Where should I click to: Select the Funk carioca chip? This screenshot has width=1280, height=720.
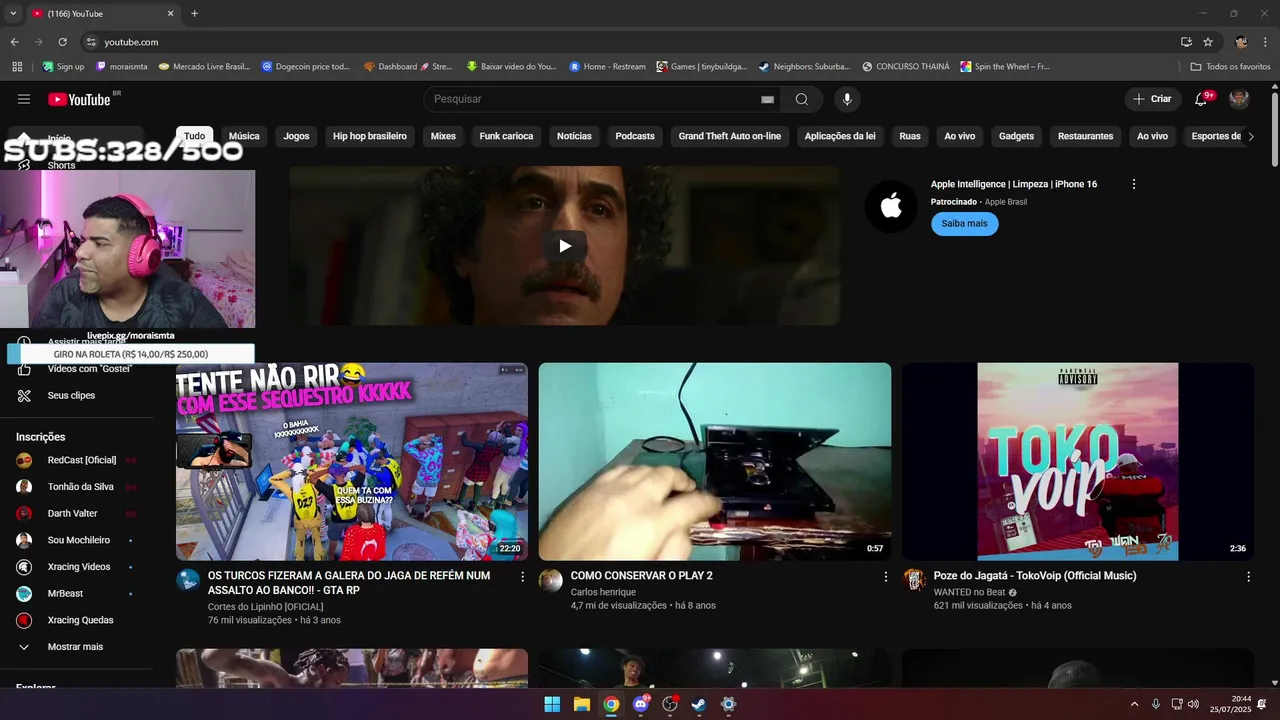click(x=506, y=136)
